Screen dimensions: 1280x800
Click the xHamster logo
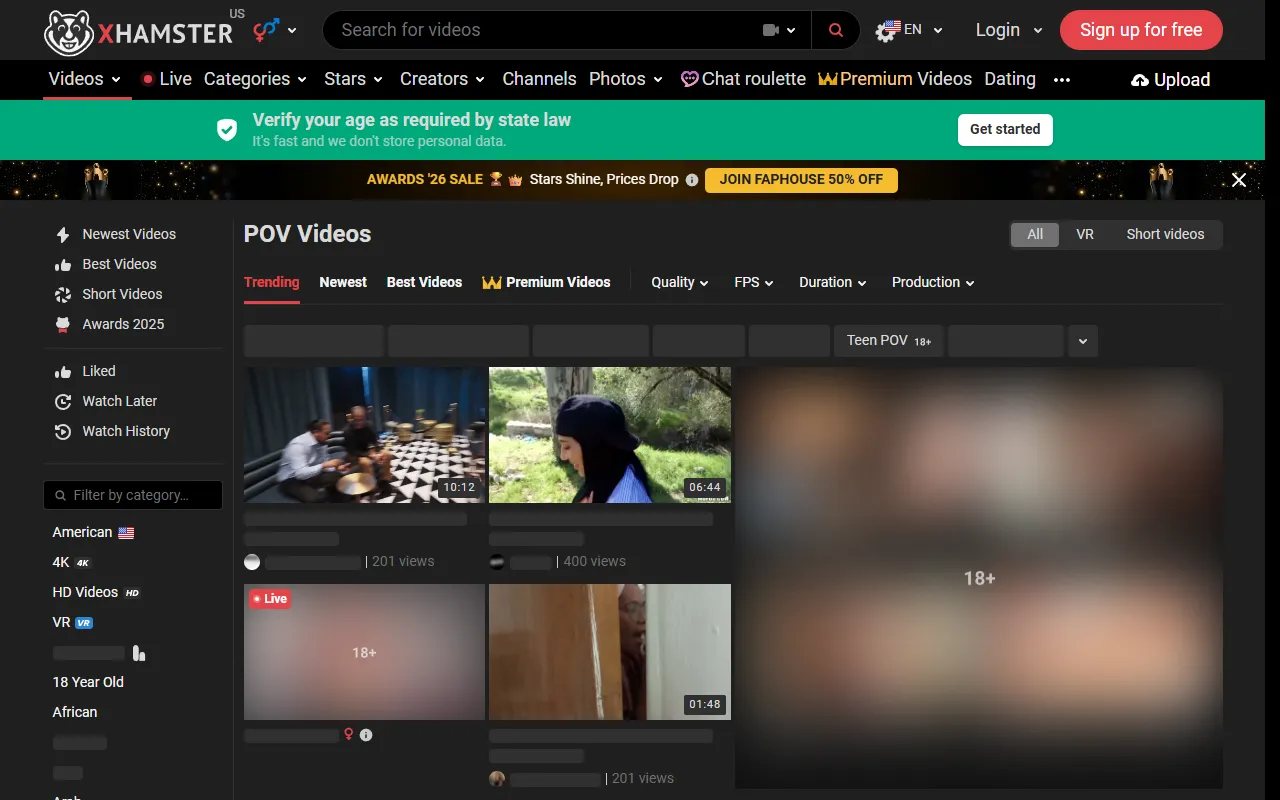coord(139,32)
